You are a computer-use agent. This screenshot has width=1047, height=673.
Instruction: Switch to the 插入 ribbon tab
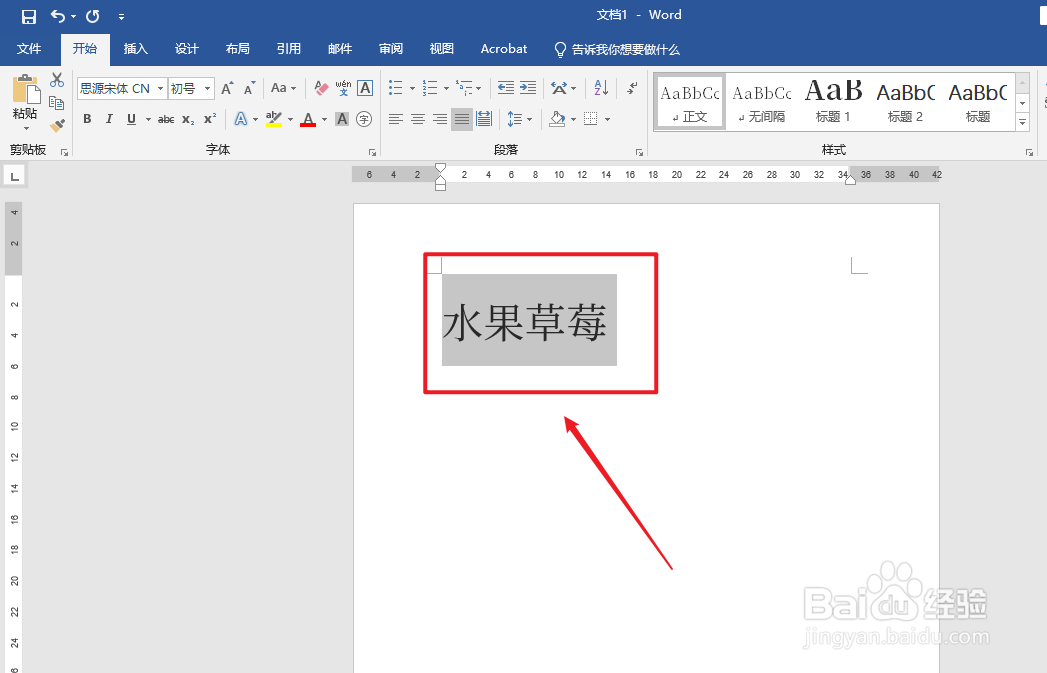point(135,48)
